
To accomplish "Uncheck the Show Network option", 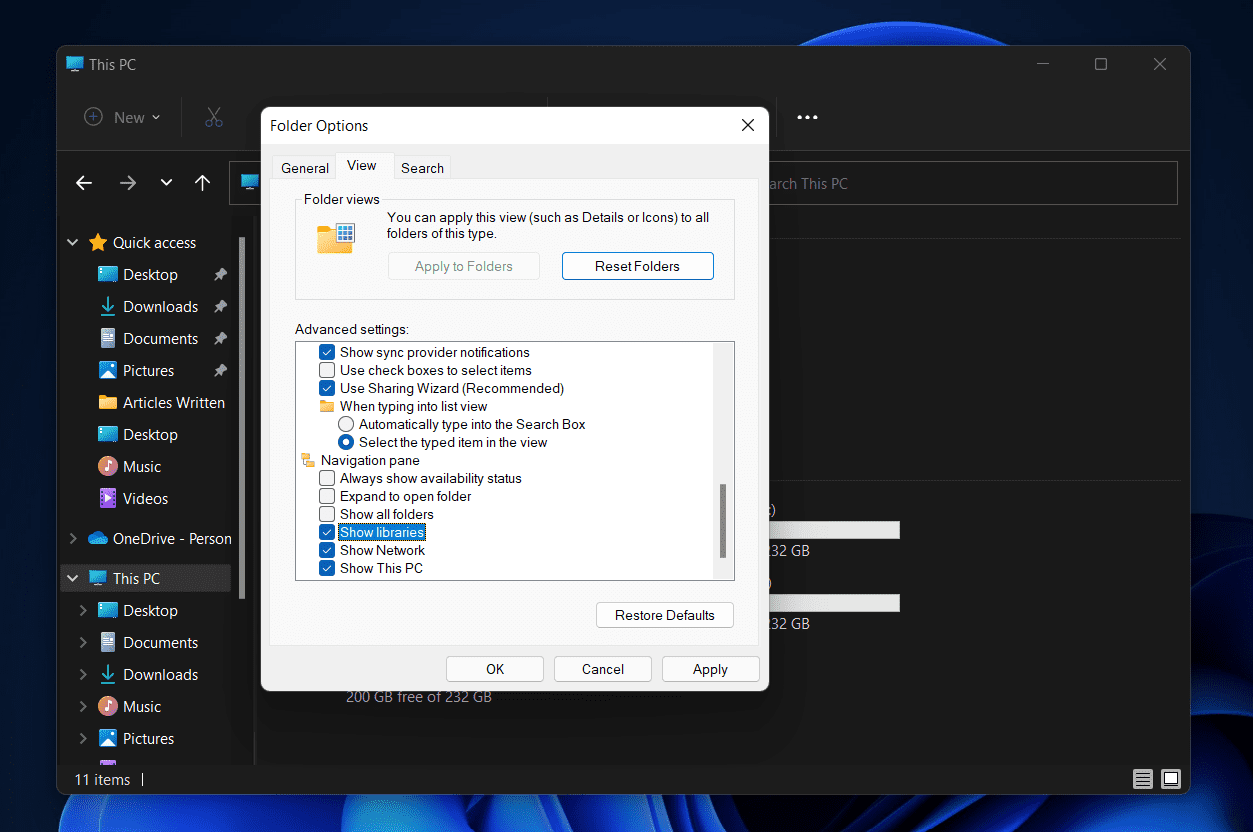I will tap(327, 550).
